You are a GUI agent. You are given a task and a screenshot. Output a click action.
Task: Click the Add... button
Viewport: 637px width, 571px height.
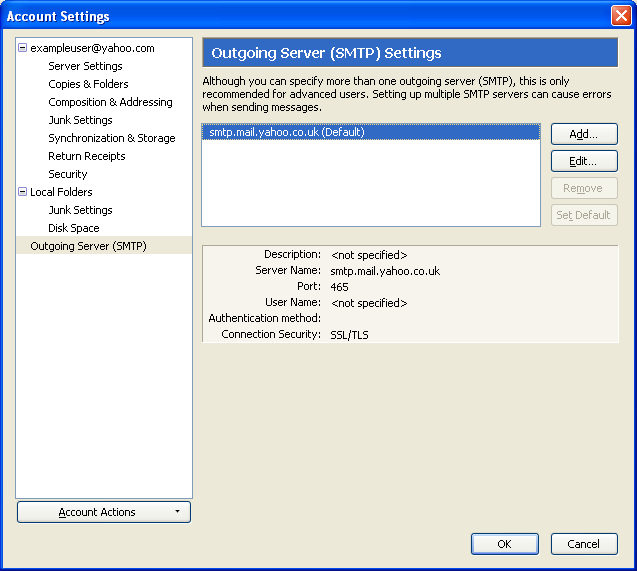[584, 134]
